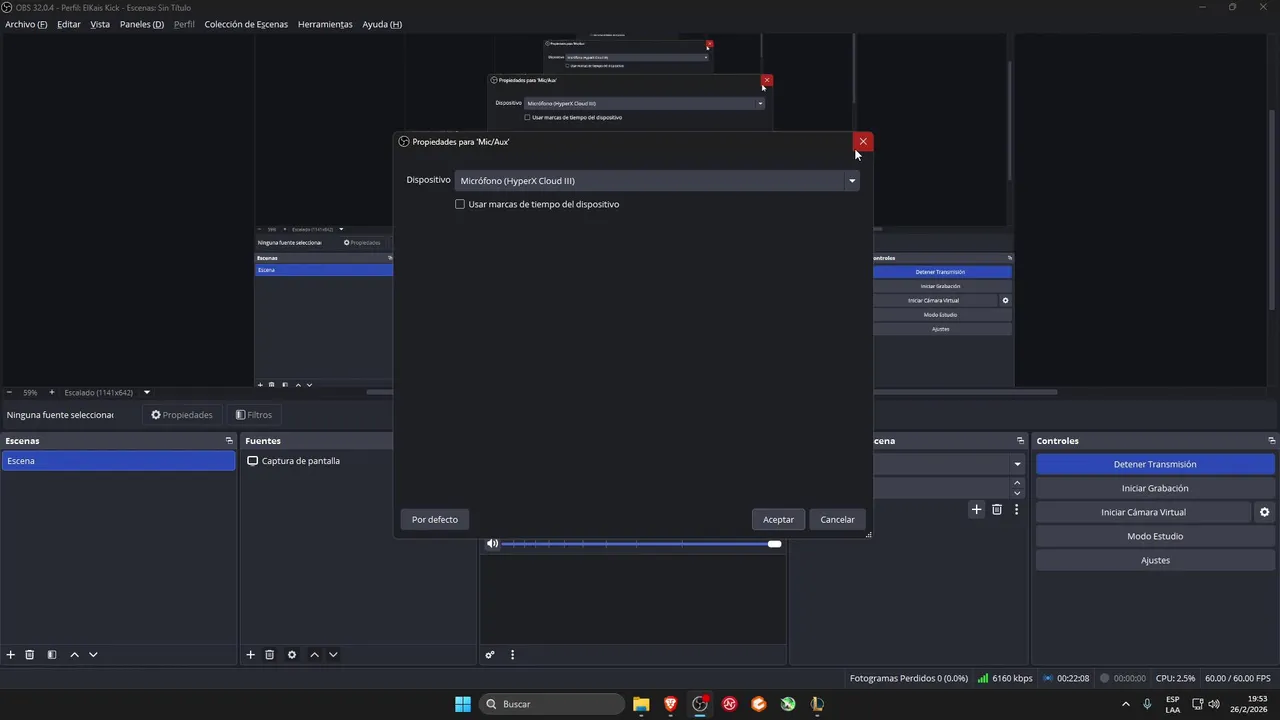The image size is (1280, 720).
Task: Open Windows Start menu
Action: (463, 704)
